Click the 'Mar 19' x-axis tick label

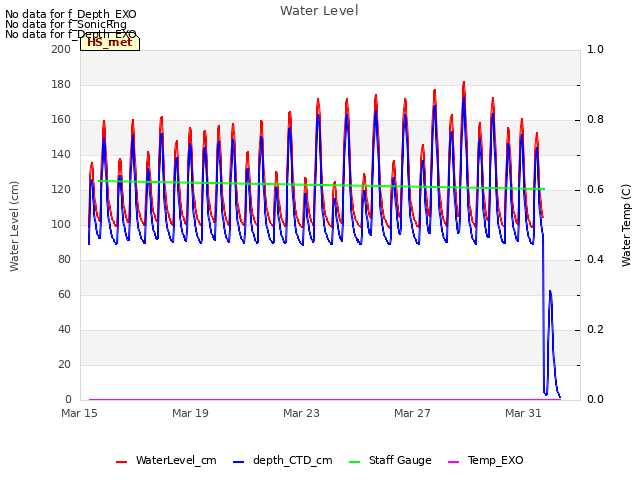[190, 413]
